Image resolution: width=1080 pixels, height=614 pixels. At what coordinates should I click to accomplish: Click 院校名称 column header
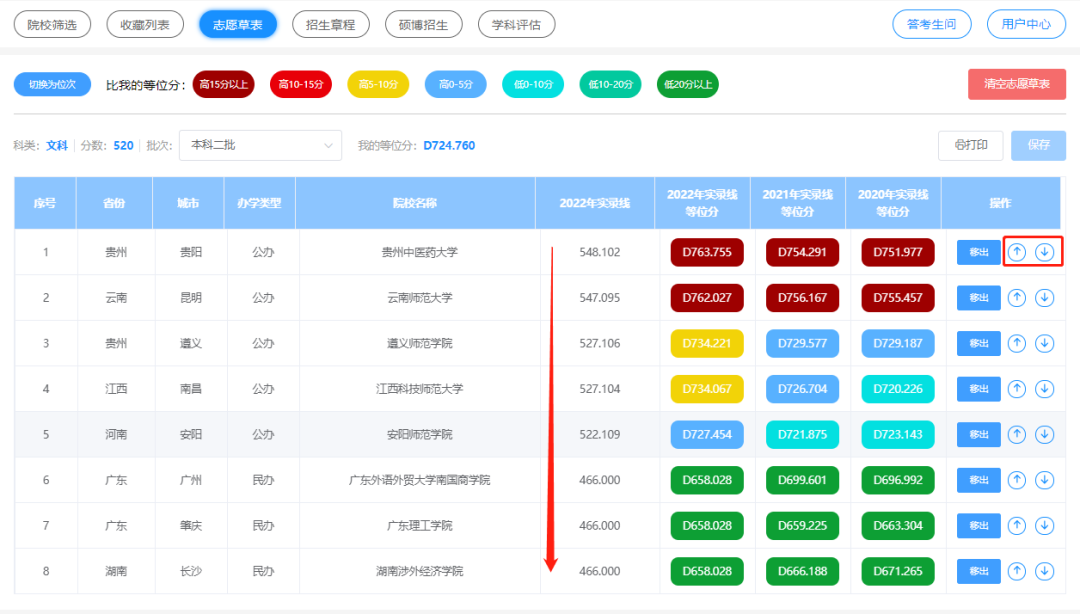[x=415, y=203]
